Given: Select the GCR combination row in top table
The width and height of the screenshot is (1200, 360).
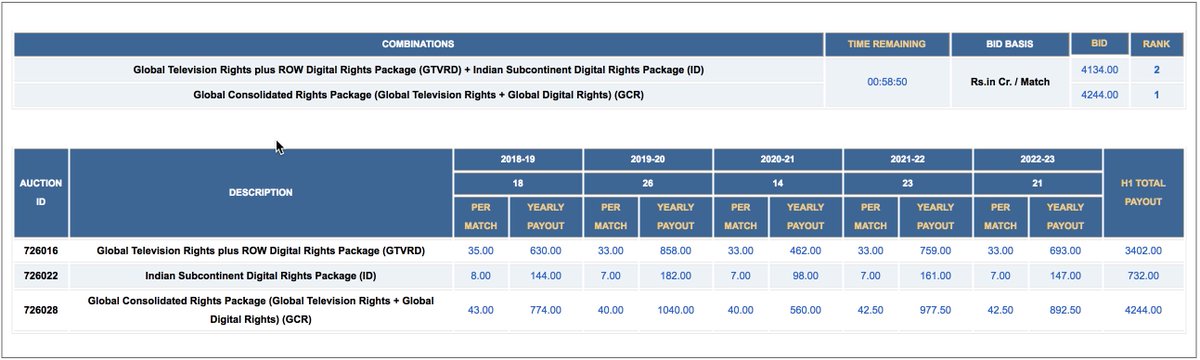Looking at the screenshot, I should click(x=418, y=95).
